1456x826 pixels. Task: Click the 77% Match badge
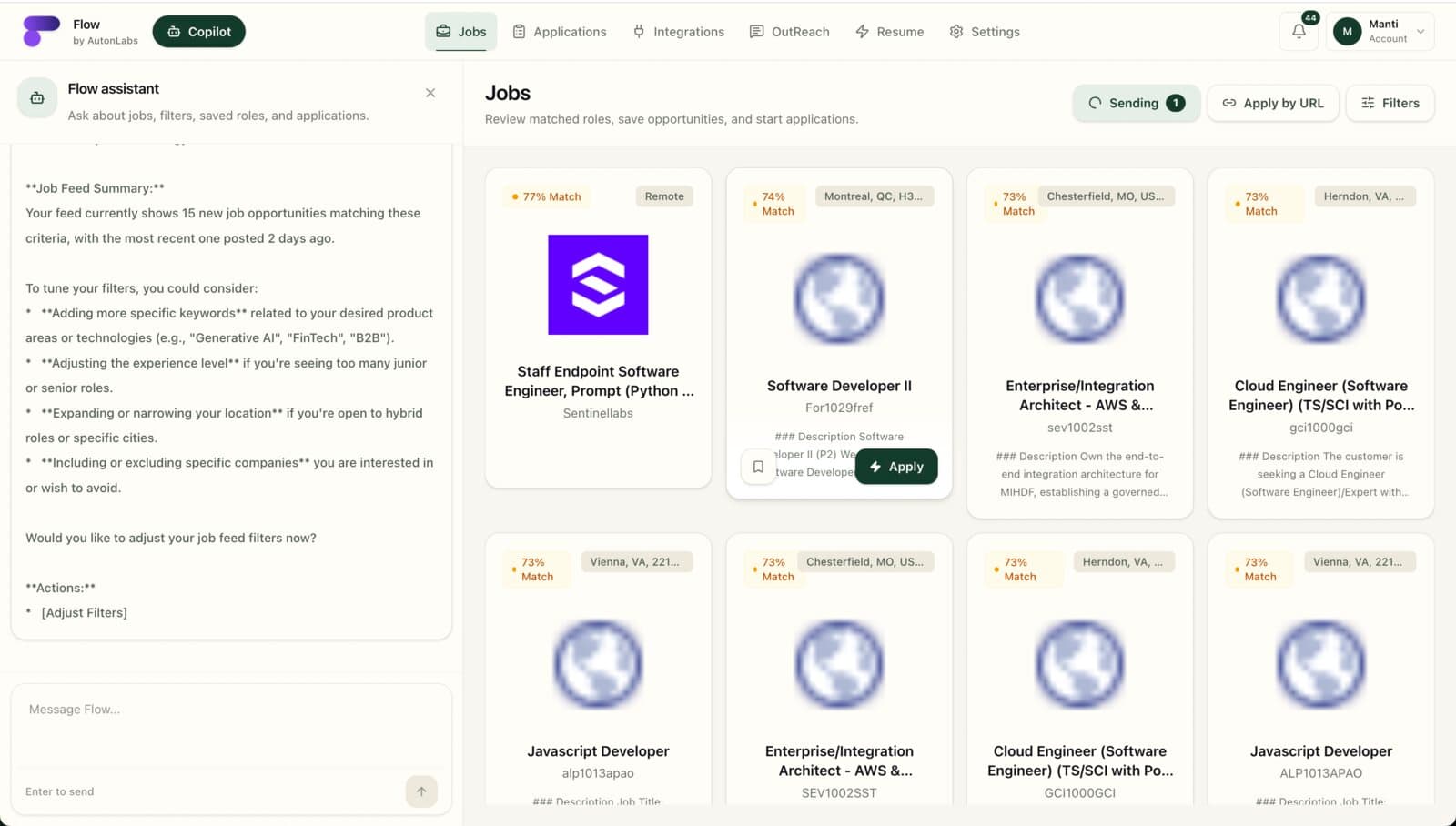click(x=547, y=196)
